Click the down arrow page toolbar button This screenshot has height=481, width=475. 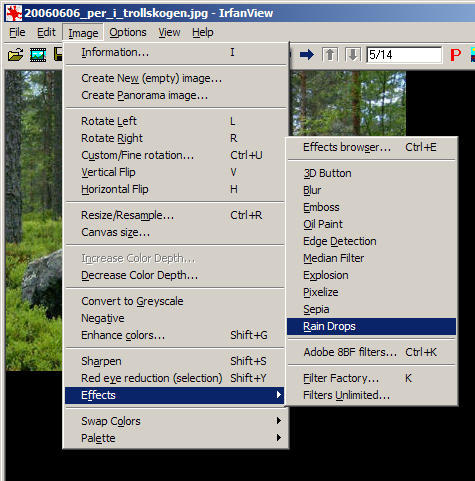[x=353, y=54]
